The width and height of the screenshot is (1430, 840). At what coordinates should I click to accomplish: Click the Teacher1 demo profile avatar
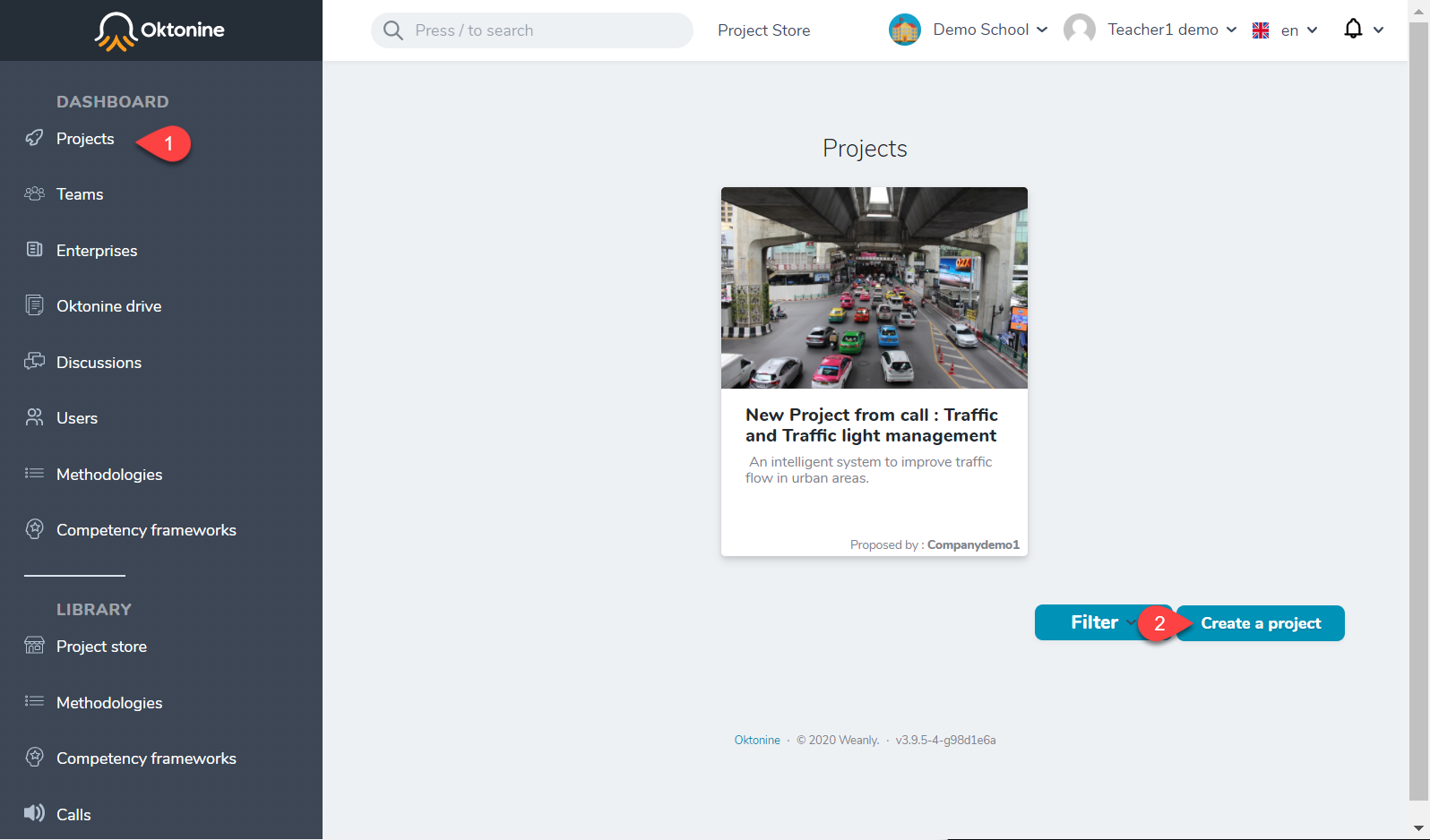(x=1079, y=30)
